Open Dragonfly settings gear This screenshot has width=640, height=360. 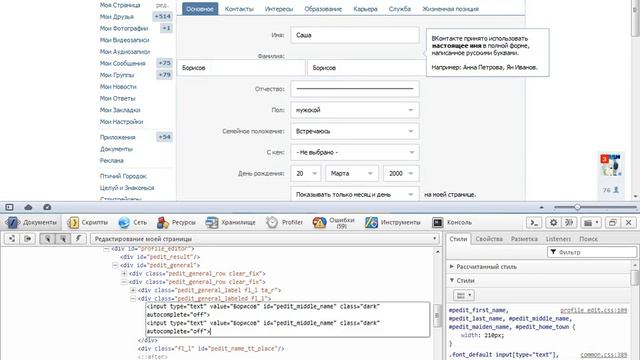(553, 222)
